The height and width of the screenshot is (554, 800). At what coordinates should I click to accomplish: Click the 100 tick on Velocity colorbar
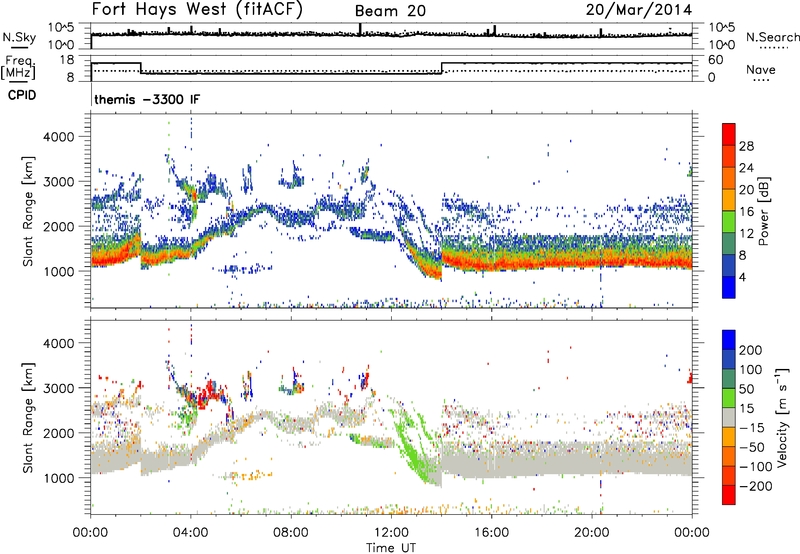(751, 369)
